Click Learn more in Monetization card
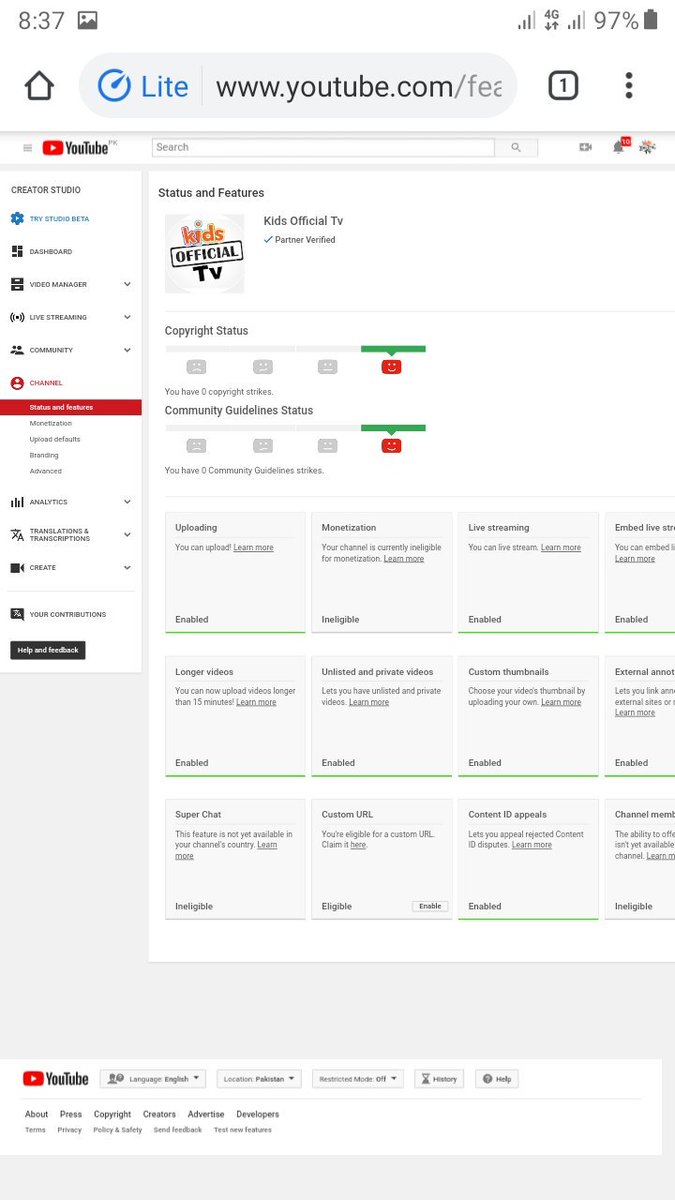 click(404, 559)
